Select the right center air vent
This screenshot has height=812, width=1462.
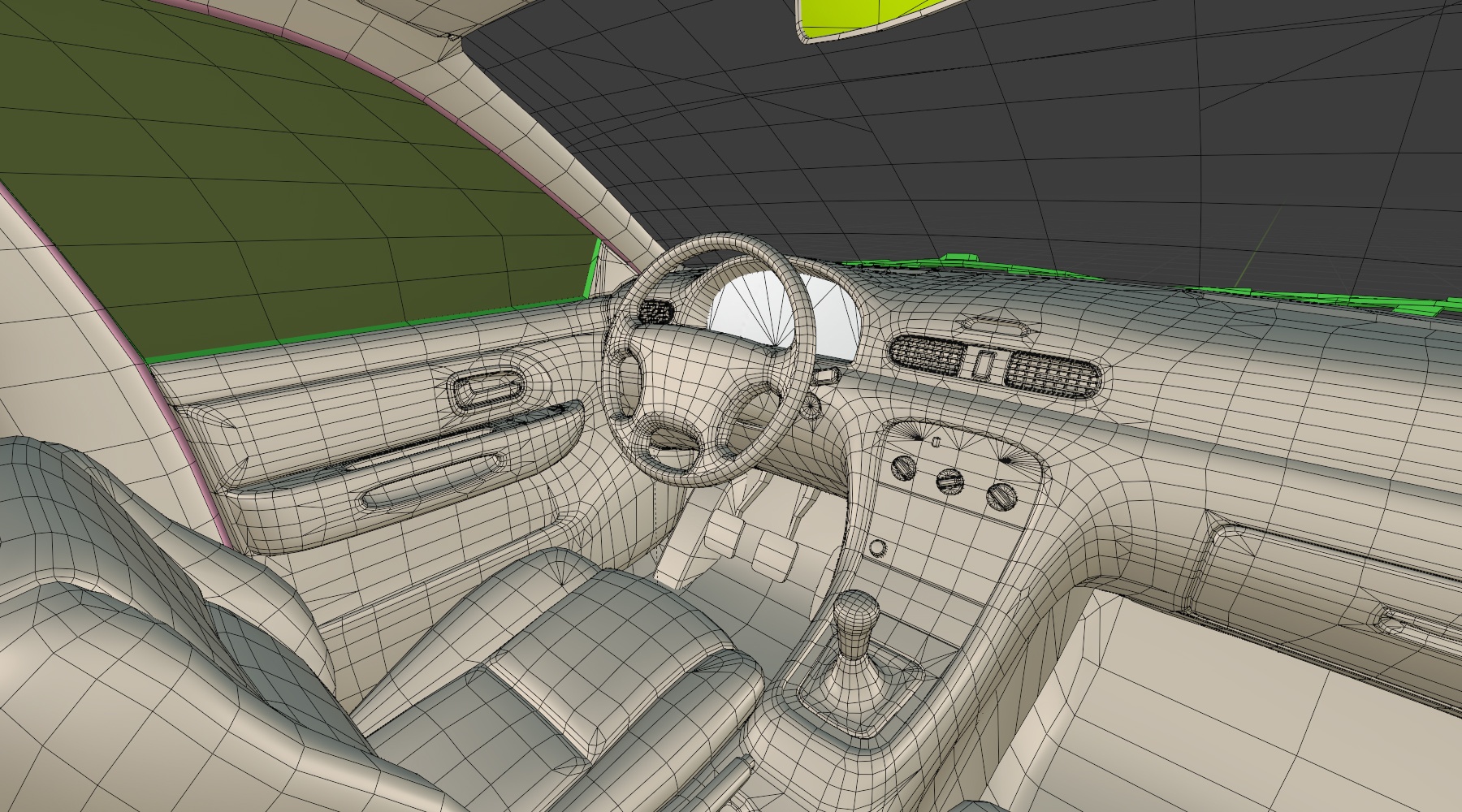1053,374
